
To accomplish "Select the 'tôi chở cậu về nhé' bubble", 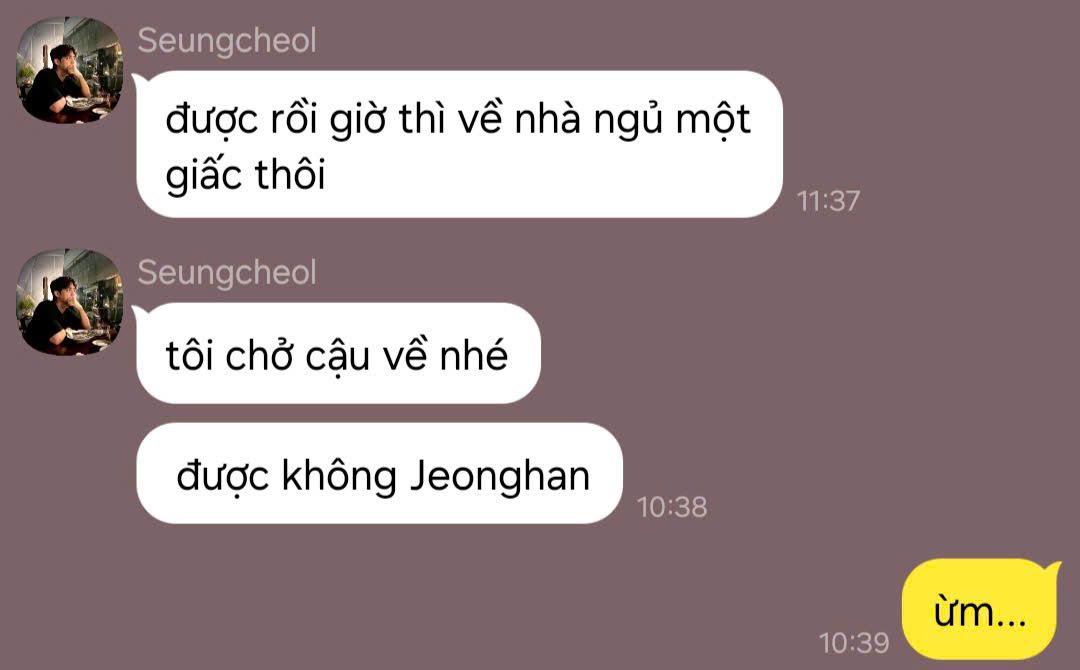I will click(x=338, y=353).
